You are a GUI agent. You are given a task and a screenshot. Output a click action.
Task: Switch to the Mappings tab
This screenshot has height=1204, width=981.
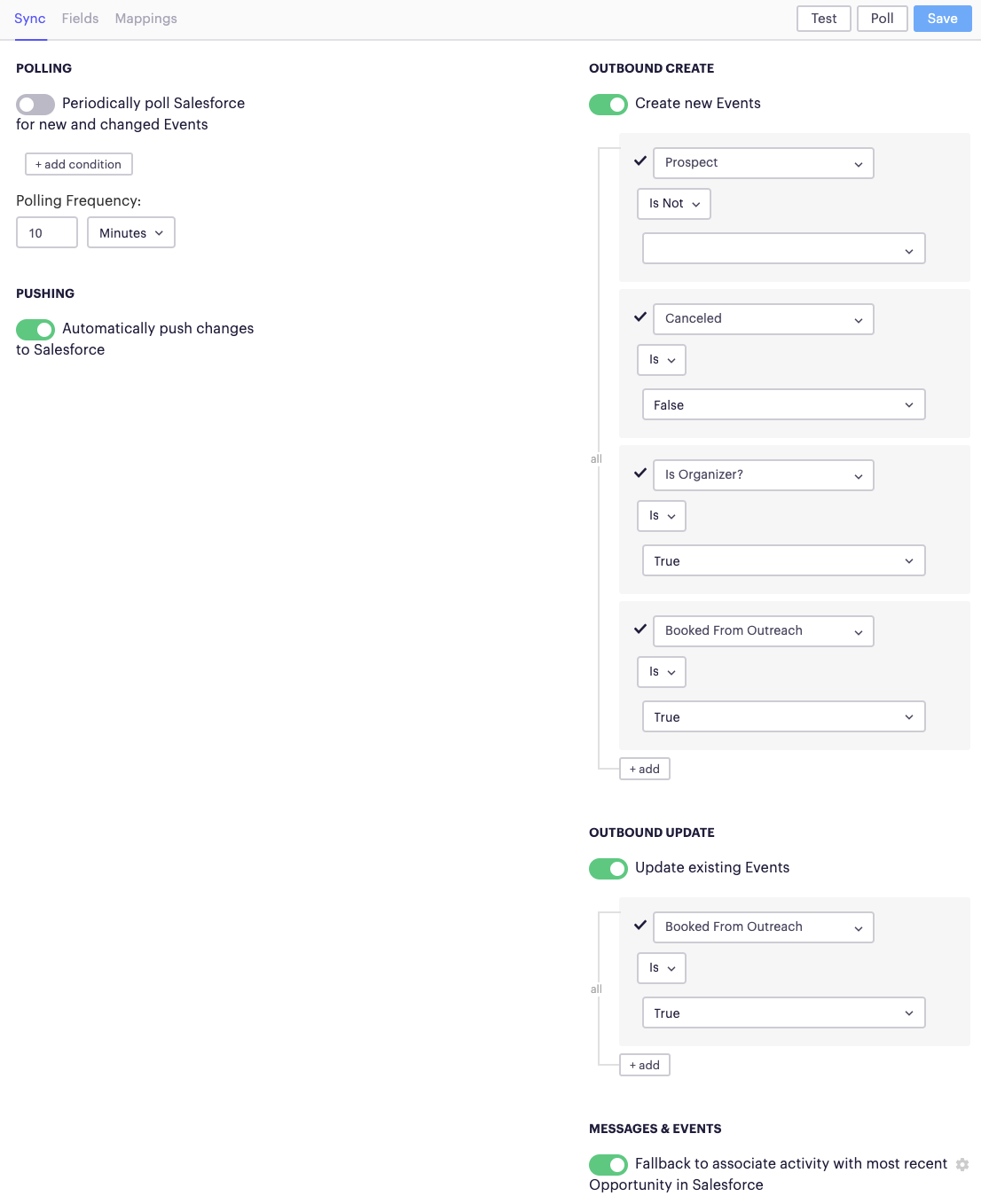145,18
